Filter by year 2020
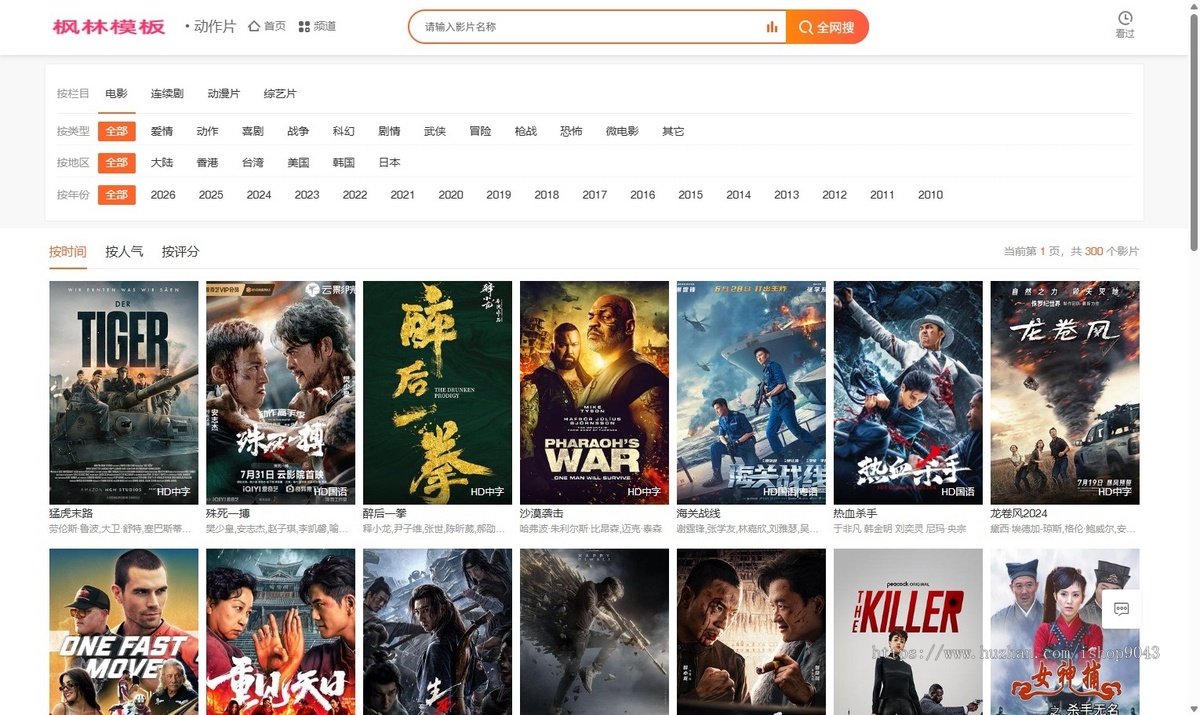This screenshot has width=1200, height=715. click(451, 194)
